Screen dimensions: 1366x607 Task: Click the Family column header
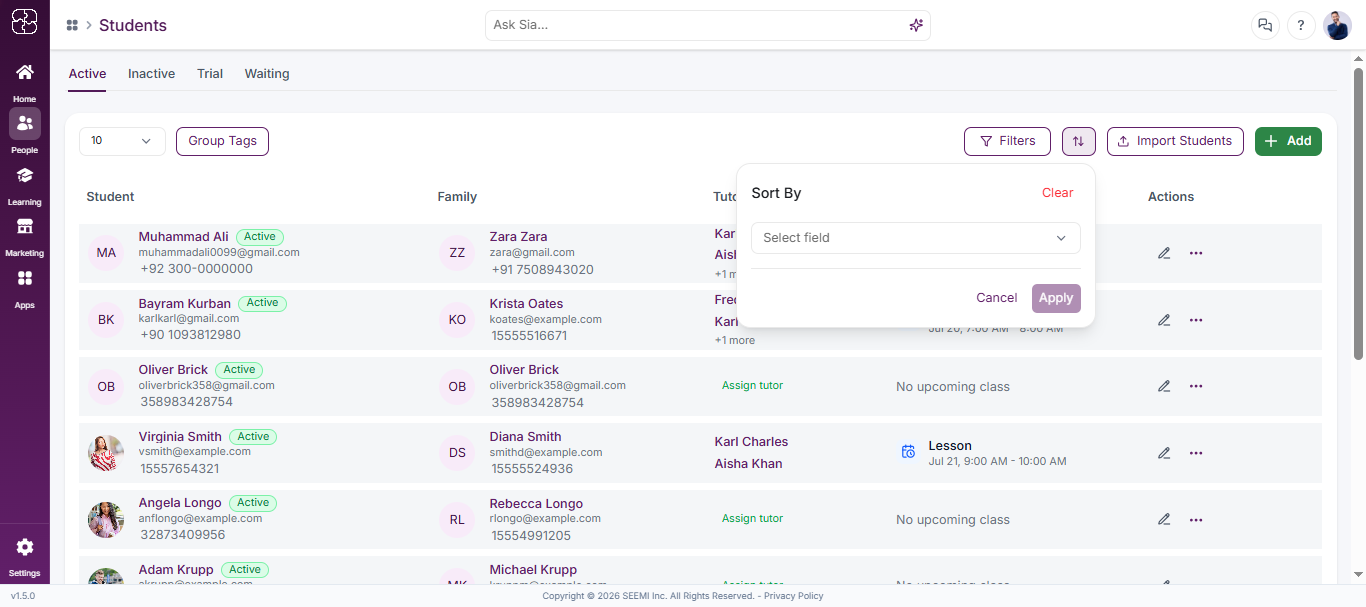(x=457, y=197)
